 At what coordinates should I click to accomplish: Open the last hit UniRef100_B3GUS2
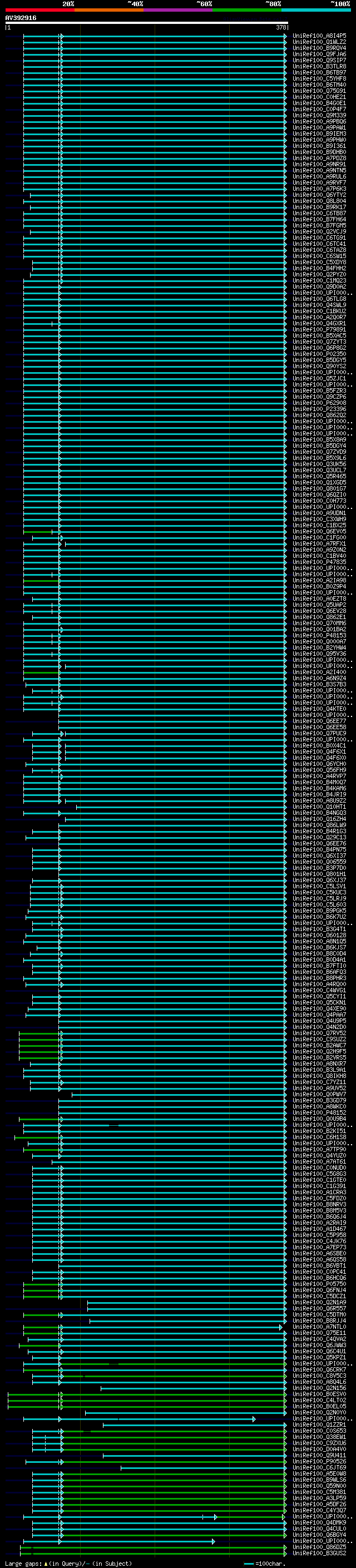pos(319,1554)
